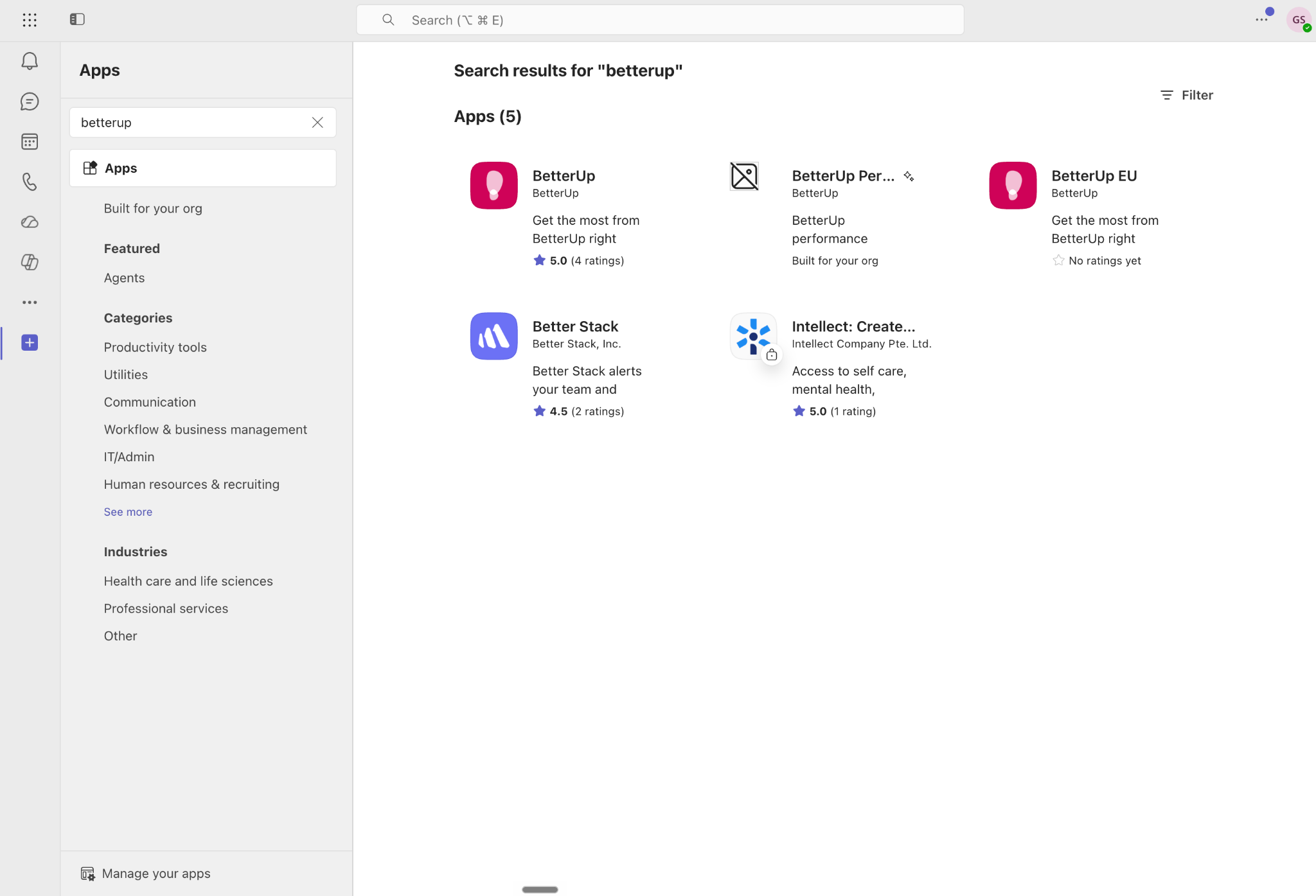Click the magnifier icon in top search bar

click(388, 20)
